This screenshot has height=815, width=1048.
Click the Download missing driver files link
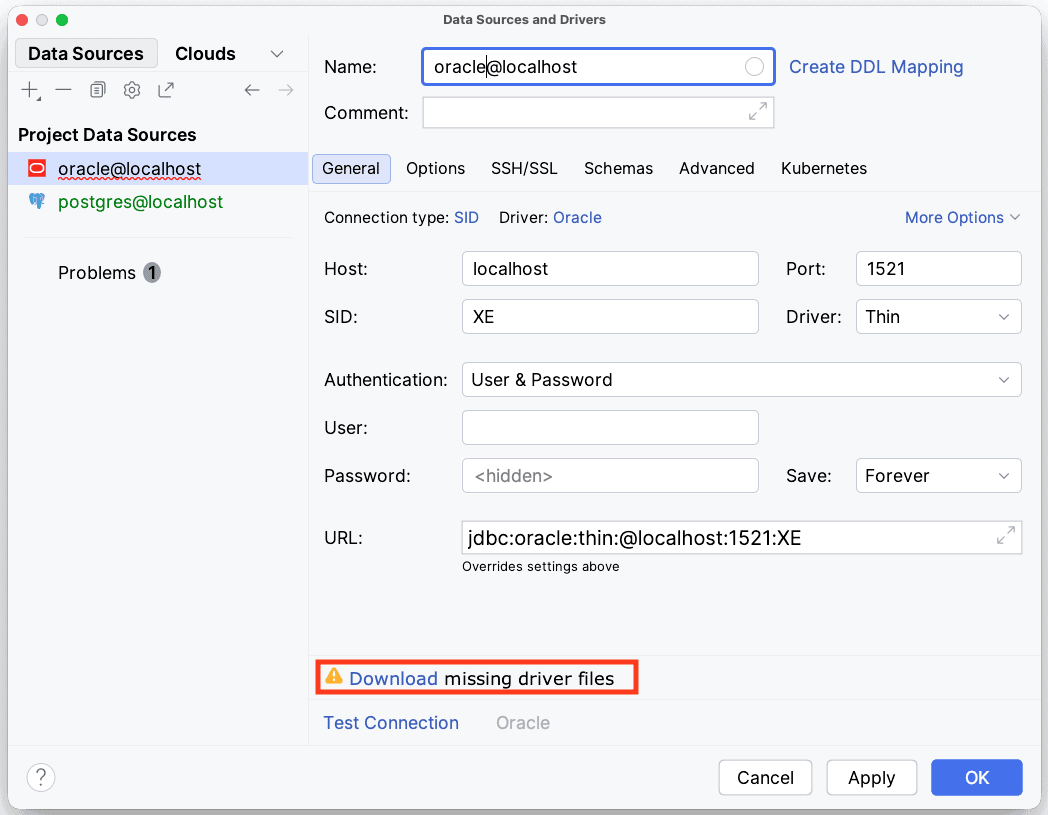[393, 678]
